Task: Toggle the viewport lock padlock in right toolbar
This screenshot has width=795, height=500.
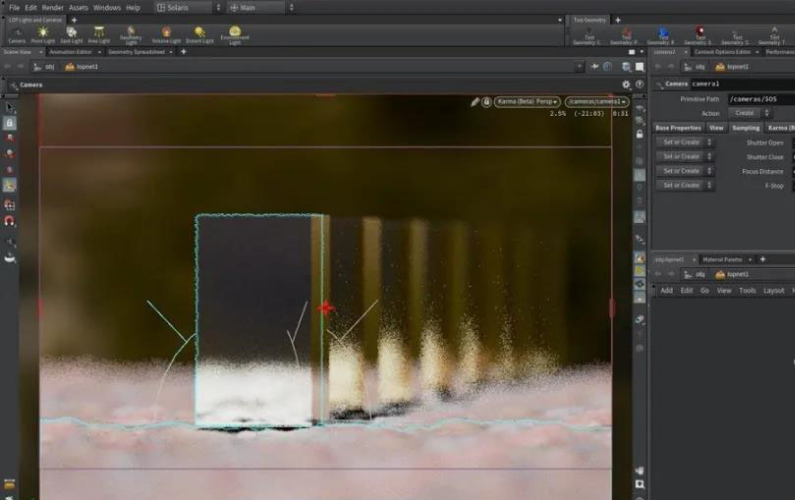Action: (x=640, y=134)
